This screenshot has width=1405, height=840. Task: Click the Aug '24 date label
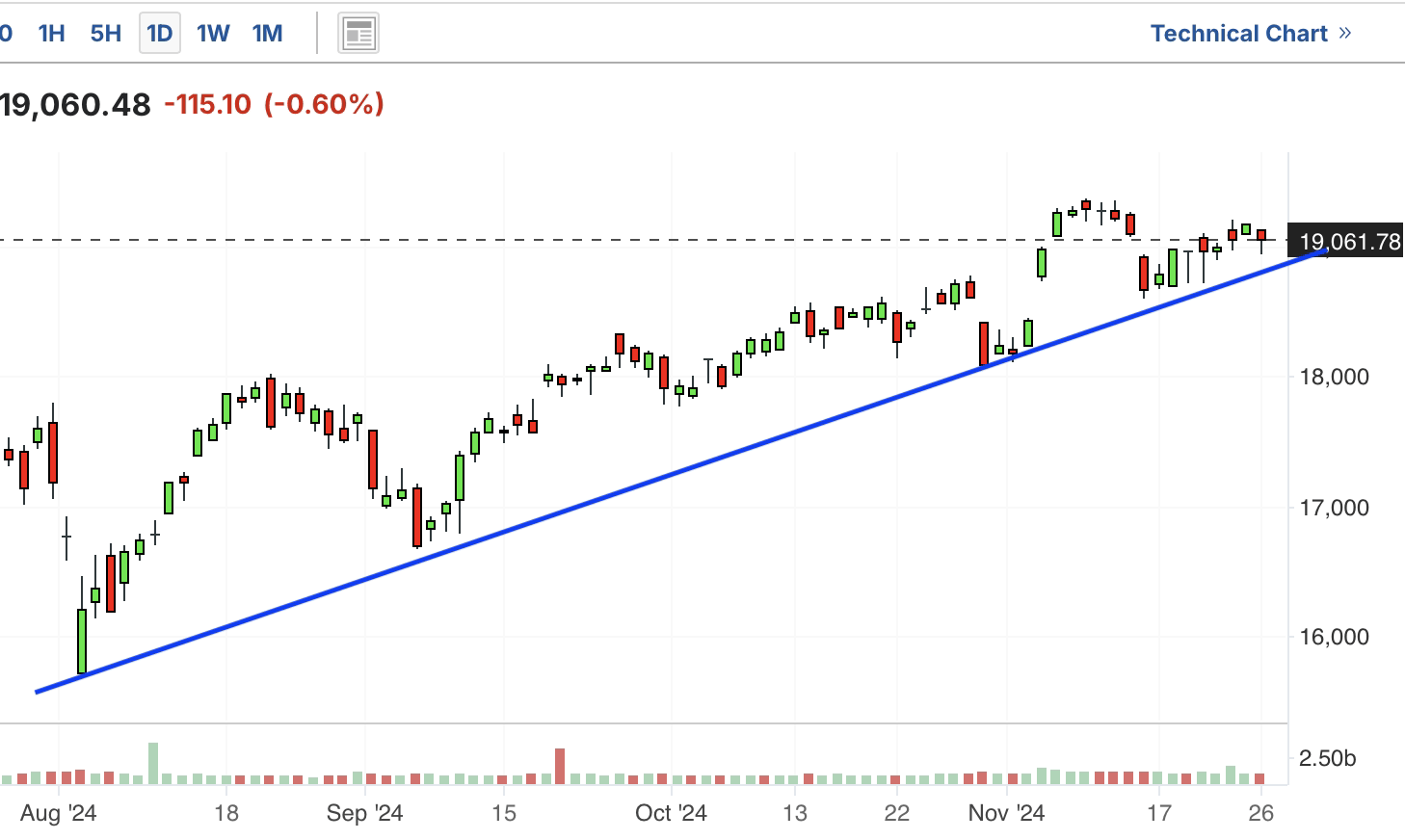tap(59, 813)
